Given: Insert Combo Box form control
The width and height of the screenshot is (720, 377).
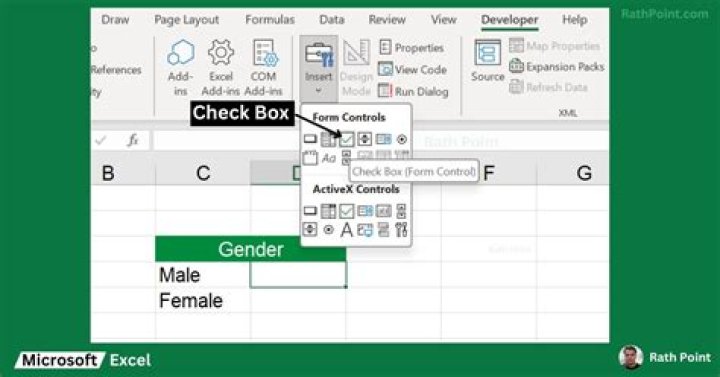Looking at the screenshot, I should pos(328,139).
